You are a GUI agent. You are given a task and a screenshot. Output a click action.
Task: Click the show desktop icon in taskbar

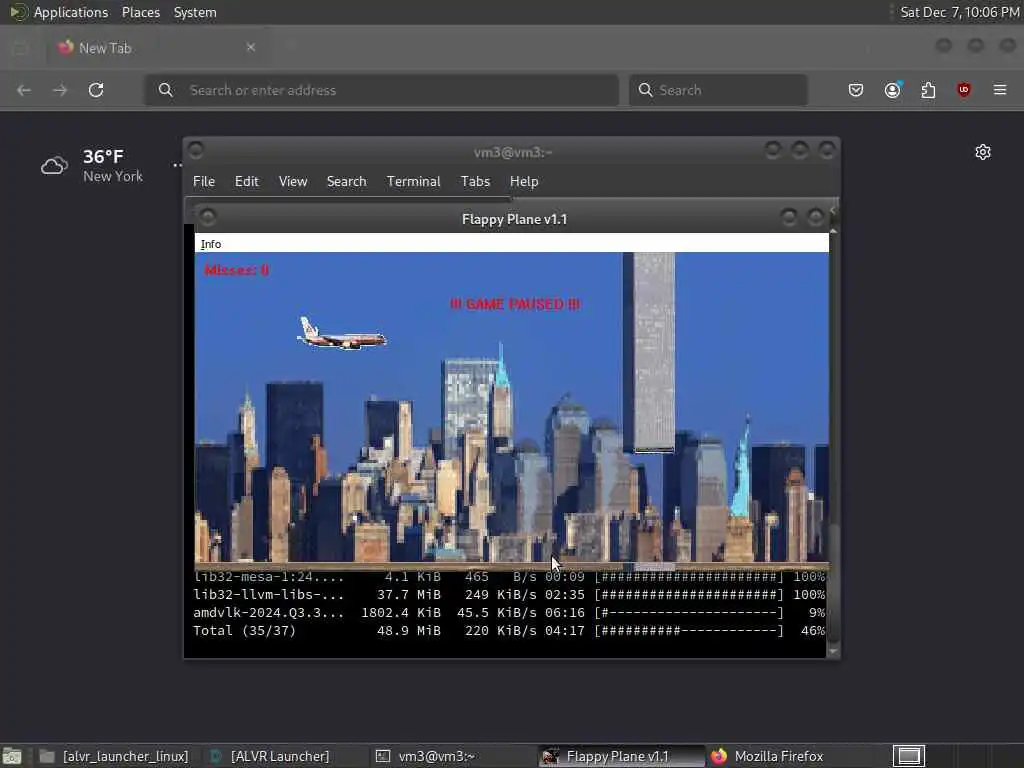(x=12, y=756)
